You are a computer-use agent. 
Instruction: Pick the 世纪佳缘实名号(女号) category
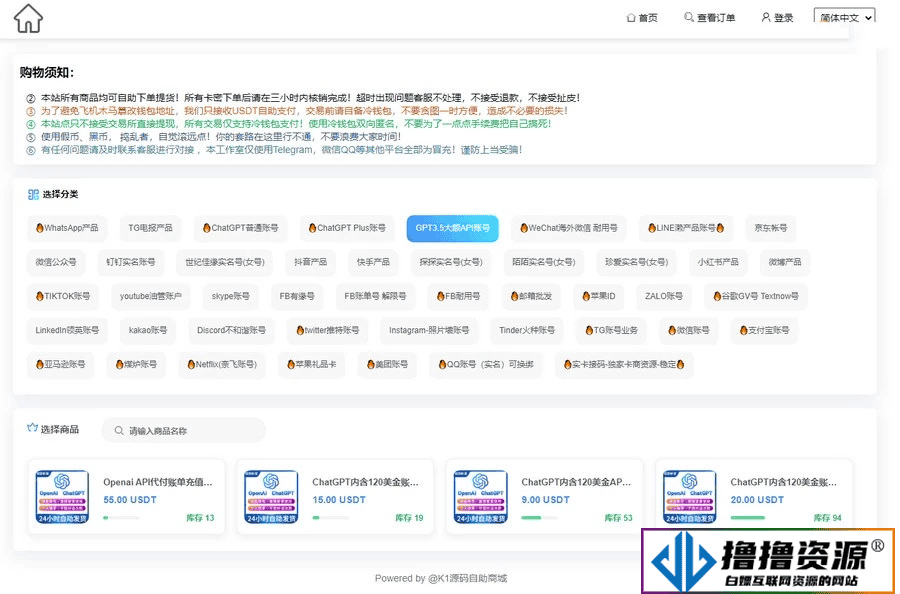pos(224,262)
